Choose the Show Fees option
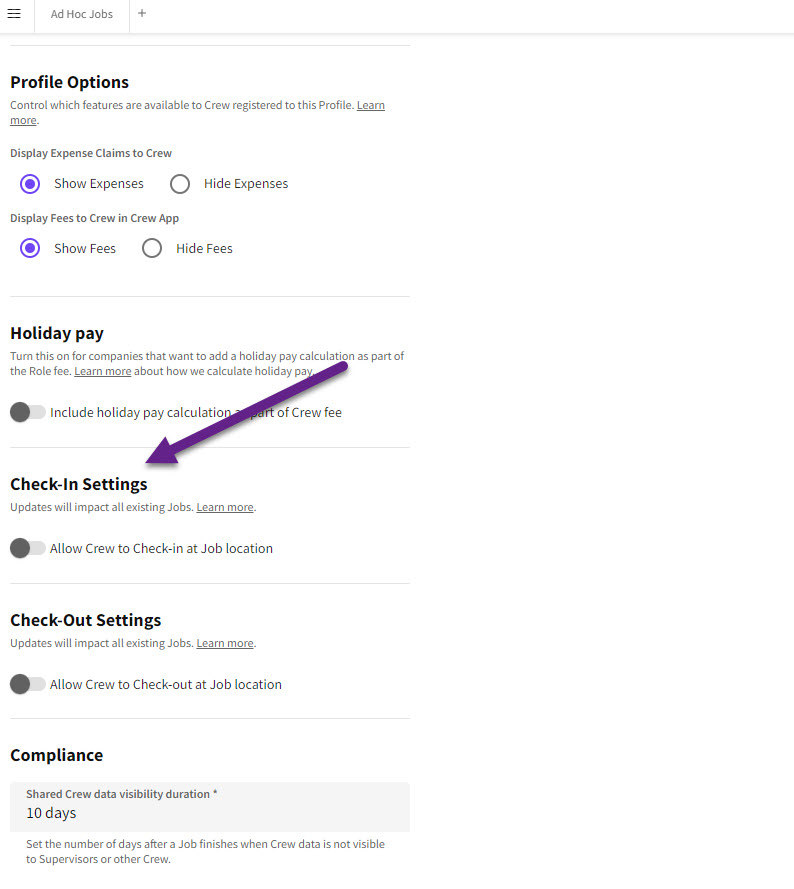 point(30,249)
